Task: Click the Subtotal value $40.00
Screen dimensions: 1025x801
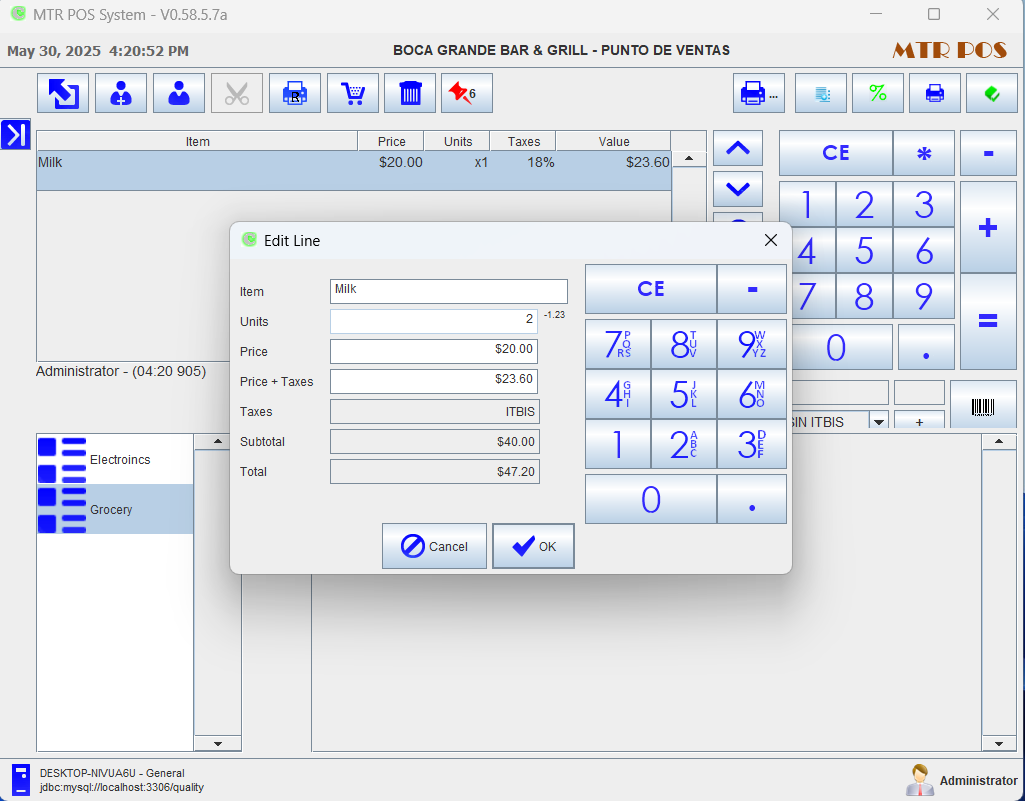Action: coord(435,441)
